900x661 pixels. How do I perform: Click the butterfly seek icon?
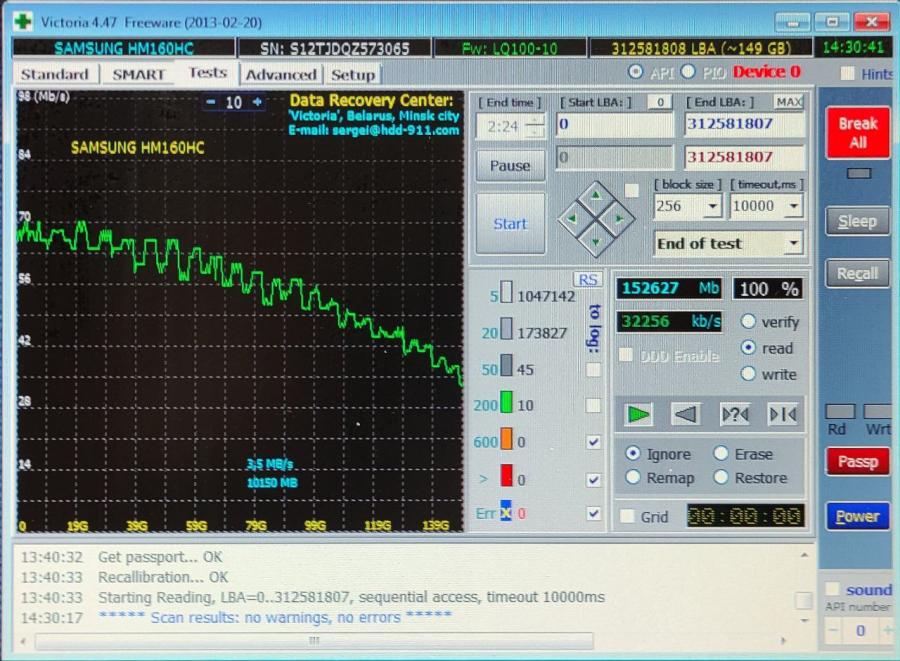782,414
